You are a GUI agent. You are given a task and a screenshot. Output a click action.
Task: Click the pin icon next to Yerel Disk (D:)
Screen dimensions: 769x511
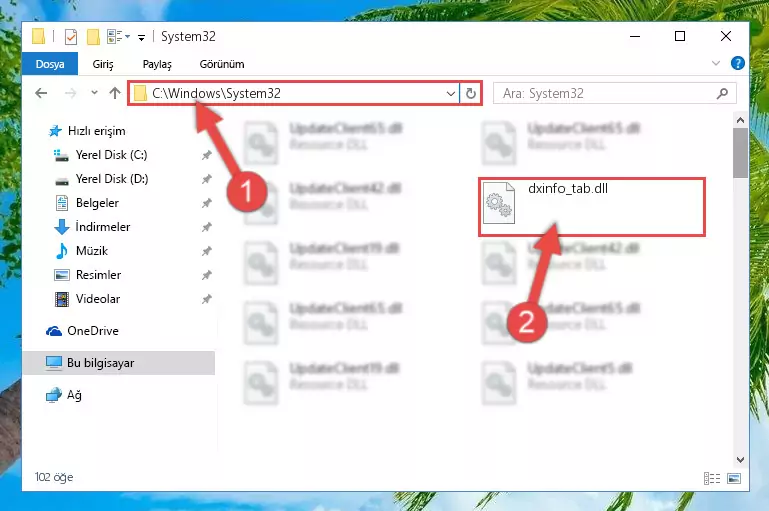pyautogui.click(x=206, y=179)
